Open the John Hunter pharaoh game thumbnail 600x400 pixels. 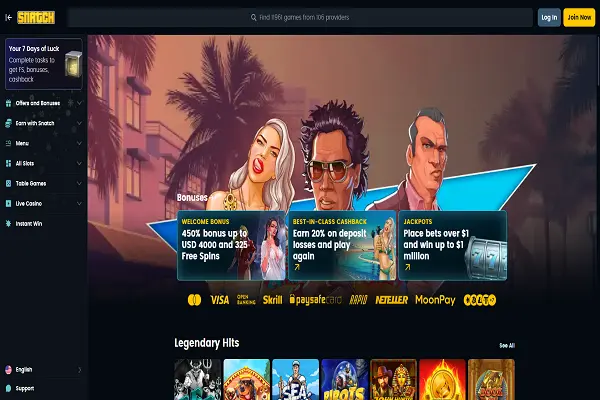click(393, 379)
